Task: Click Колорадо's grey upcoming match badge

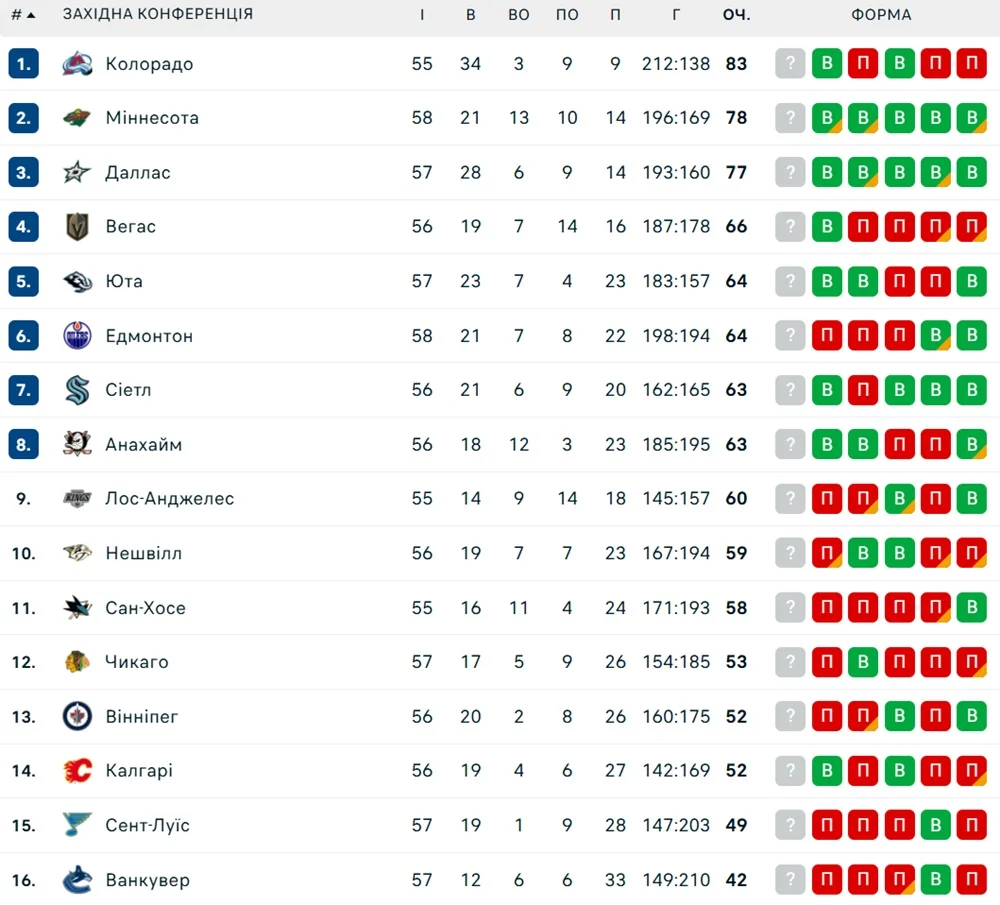Action: click(790, 64)
